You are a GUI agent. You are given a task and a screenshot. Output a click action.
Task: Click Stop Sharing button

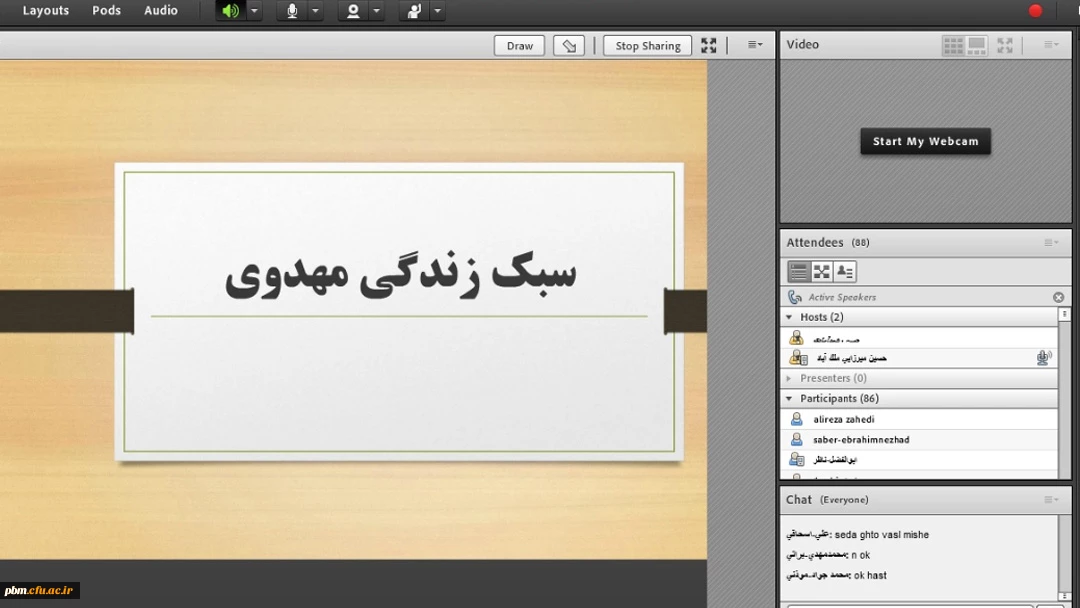tap(647, 46)
